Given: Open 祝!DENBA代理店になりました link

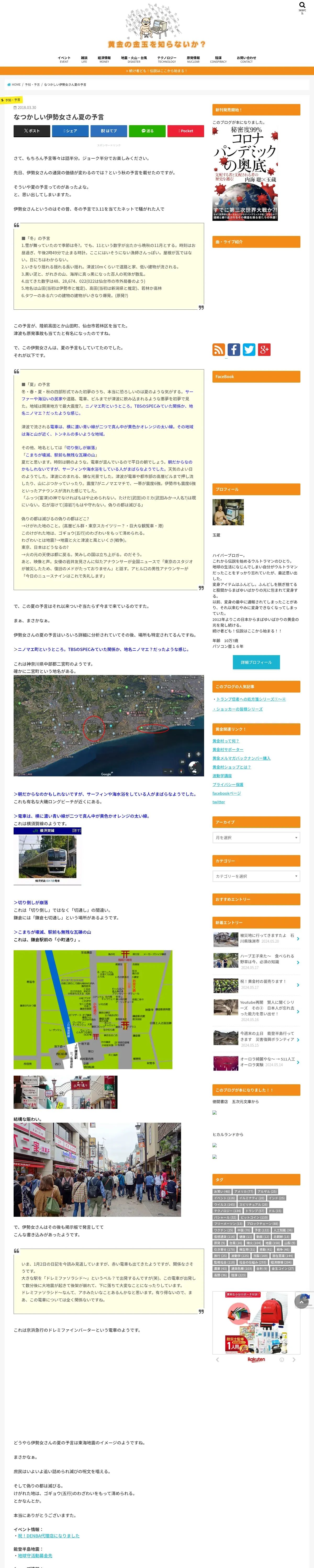Looking at the screenshot, I should [48, 1536].
